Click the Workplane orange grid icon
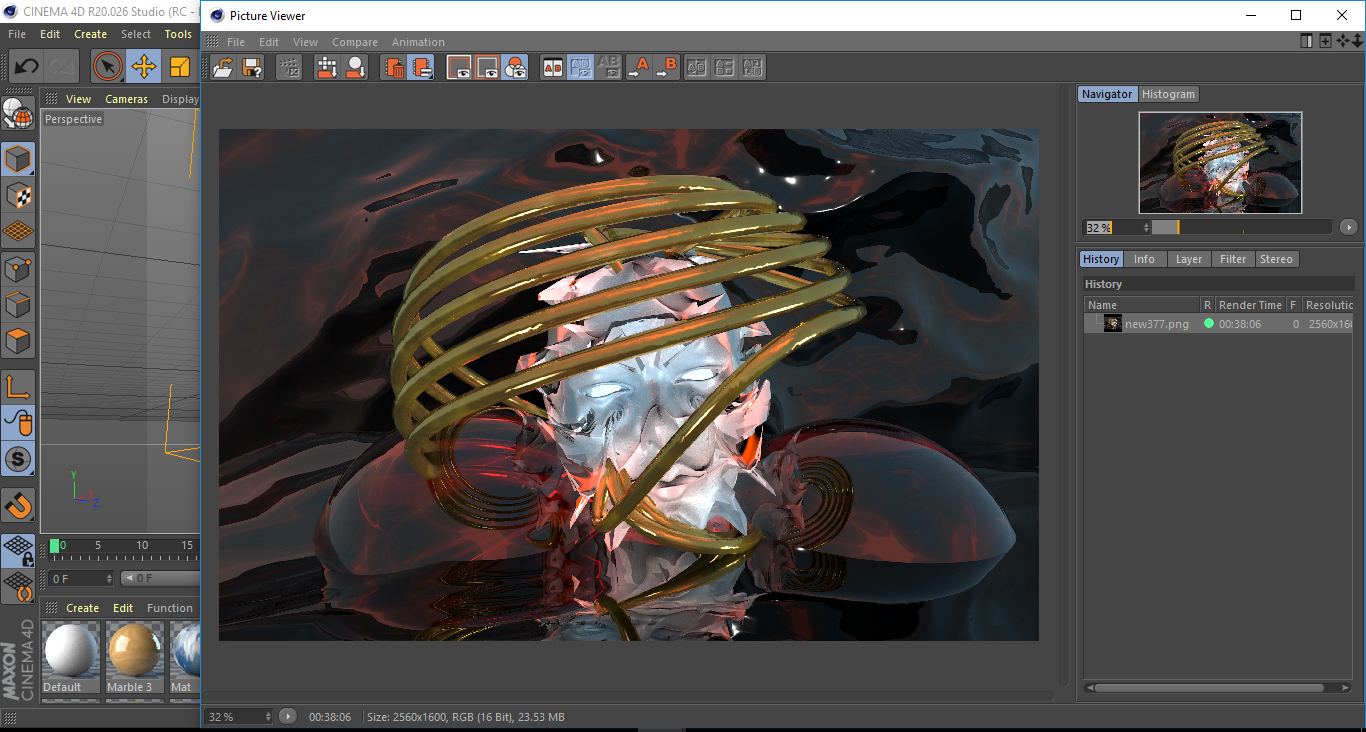Screen dimensions: 1366x732 pos(18,231)
